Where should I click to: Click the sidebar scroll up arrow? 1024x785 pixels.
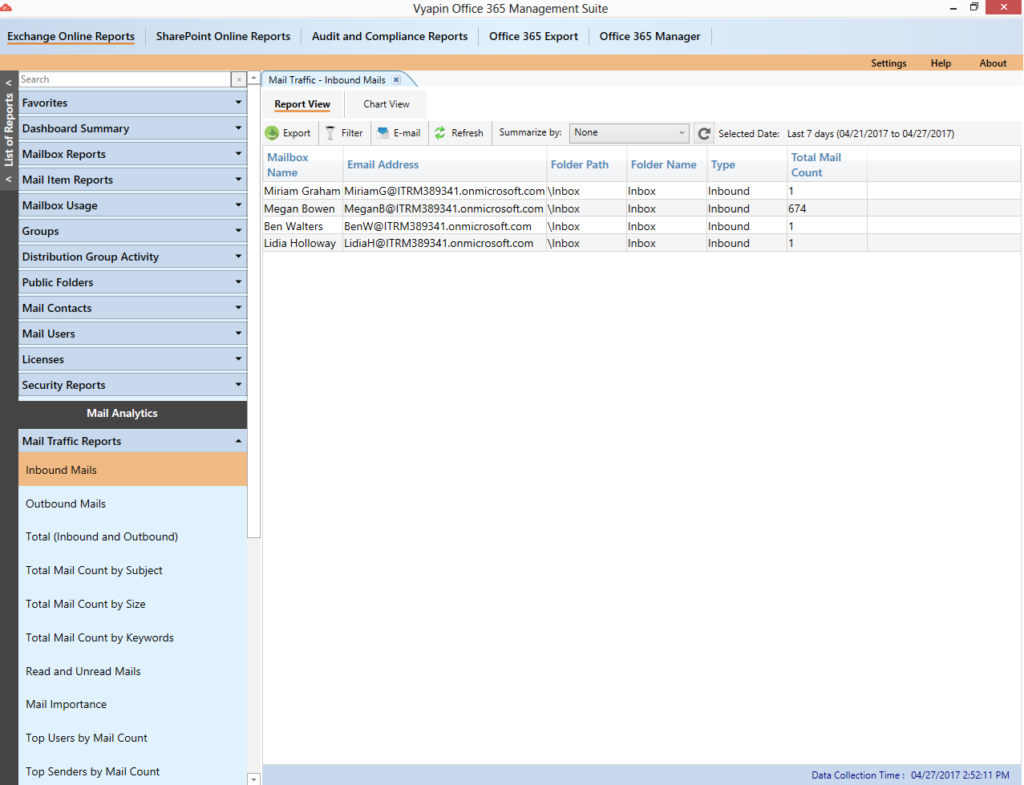pos(253,78)
